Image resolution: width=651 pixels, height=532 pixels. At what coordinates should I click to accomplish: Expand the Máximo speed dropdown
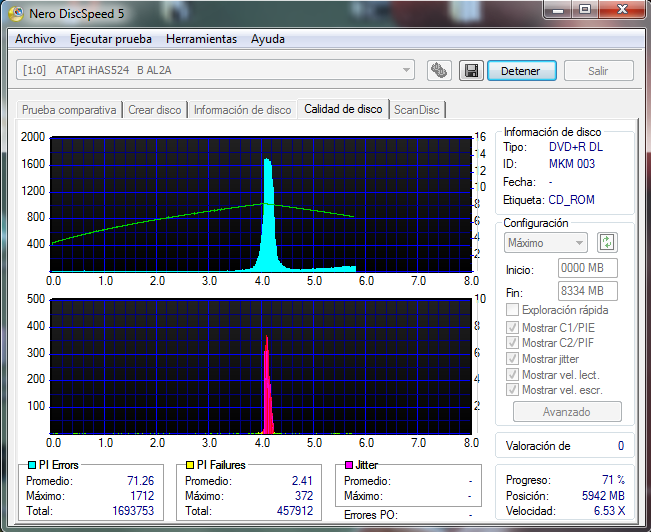point(546,242)
